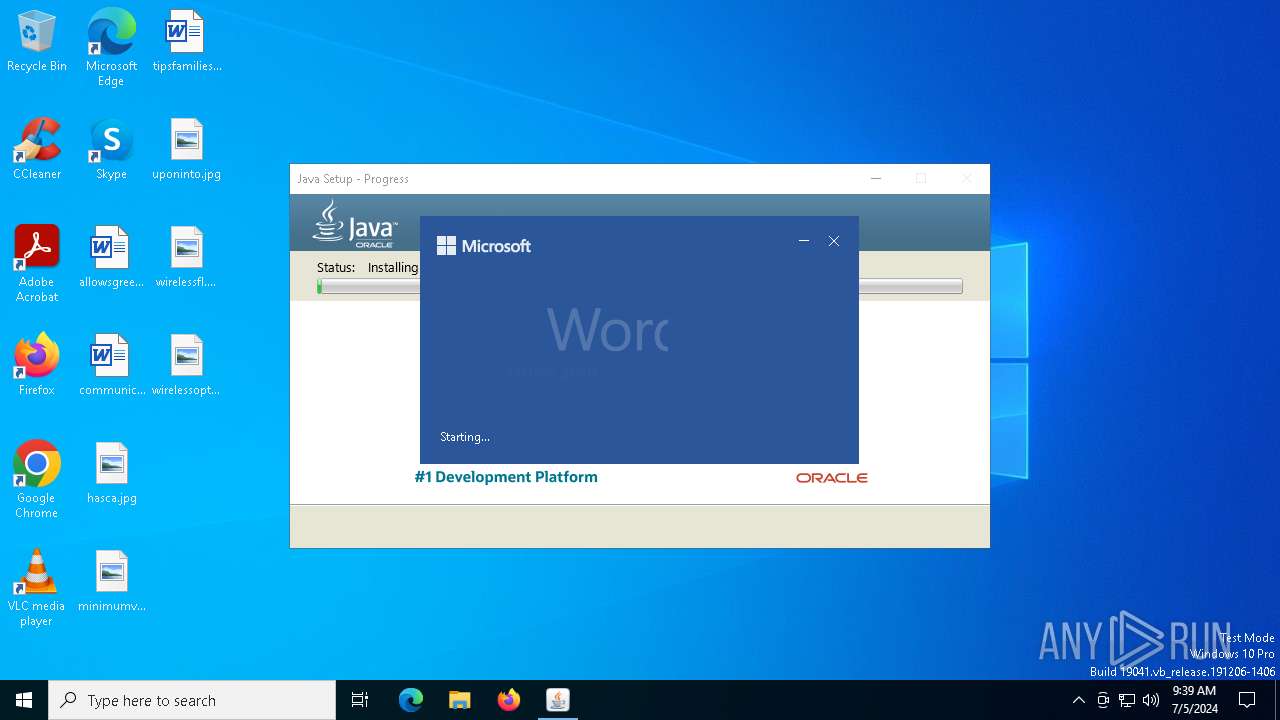Screen dimensions: 1280x720
Task: Open the volume control tray icon
Action: (x=1151, y=700)
